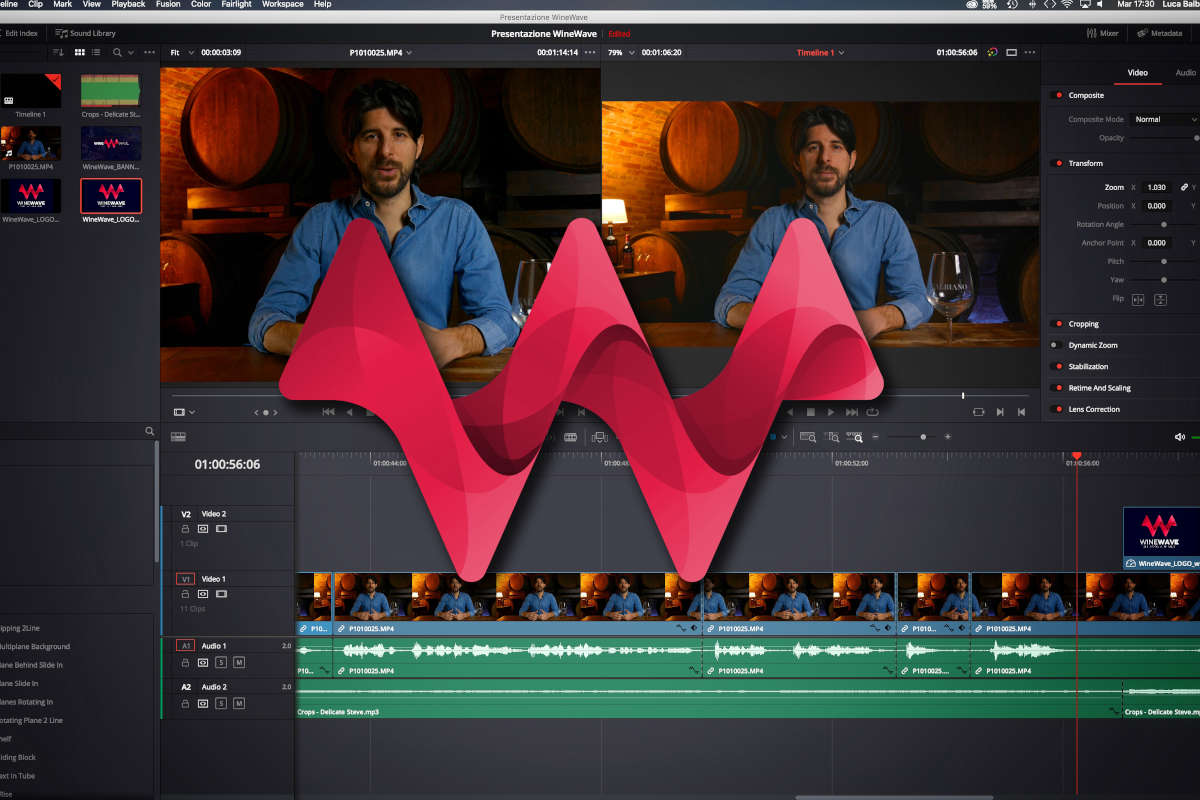Lock the Video 2 track
This screenshot has height=800, width=1200.
[185, 528]
